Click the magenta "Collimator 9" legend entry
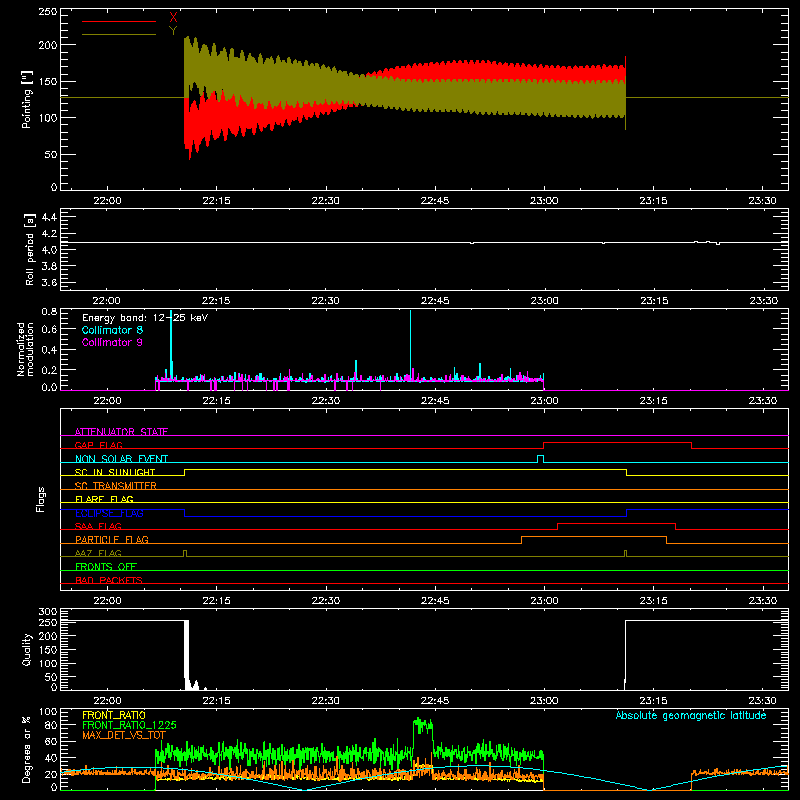 point(112,342)
